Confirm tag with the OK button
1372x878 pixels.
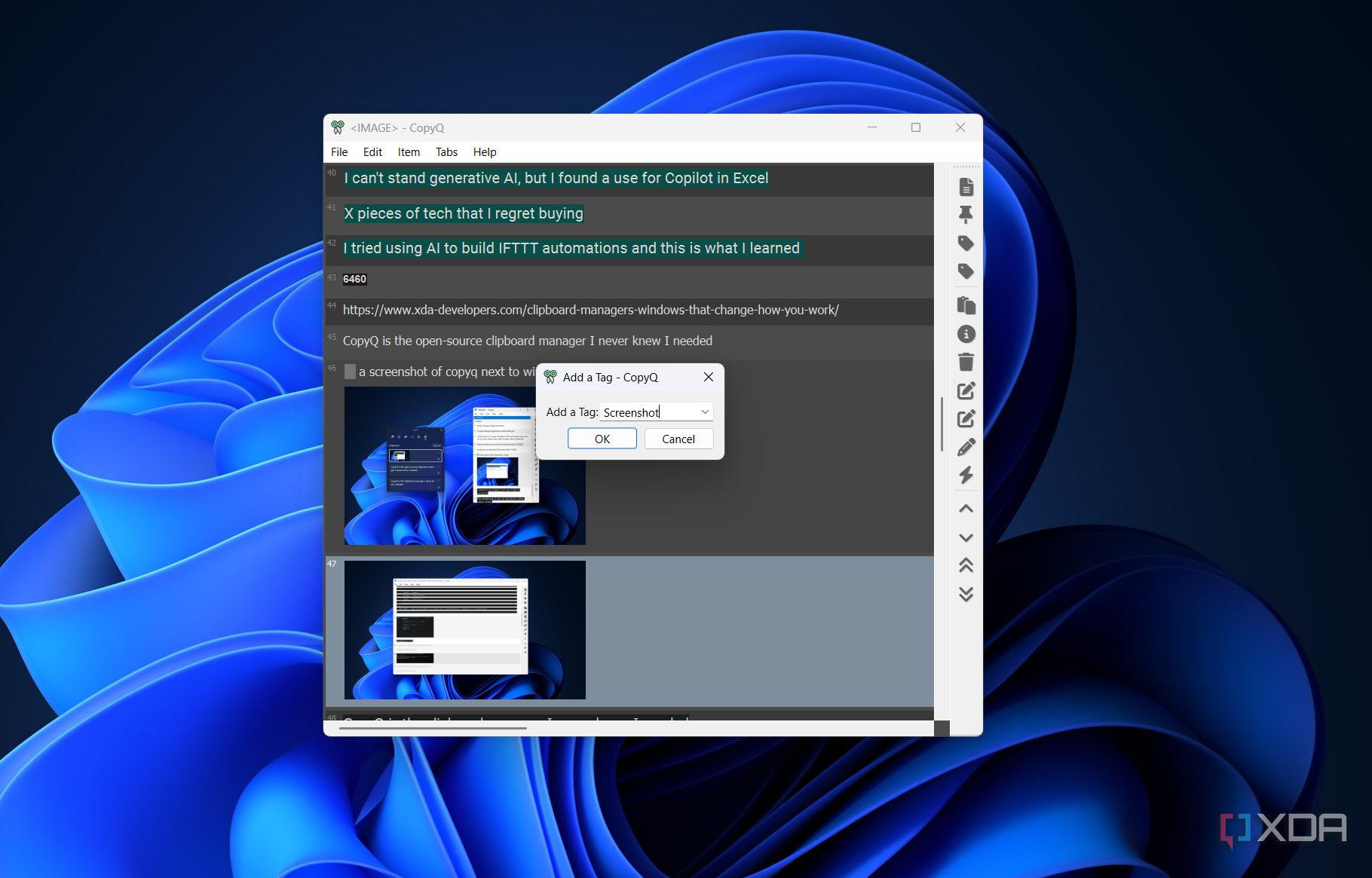point(602,439)
